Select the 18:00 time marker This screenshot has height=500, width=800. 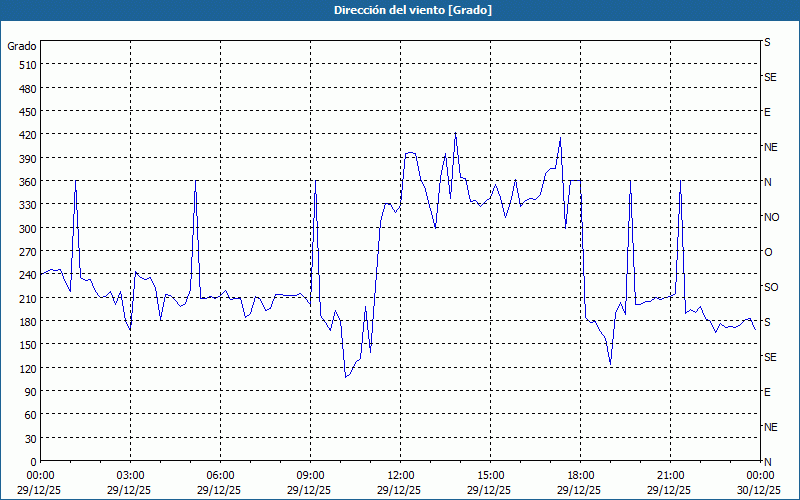[x=580, y=475]
